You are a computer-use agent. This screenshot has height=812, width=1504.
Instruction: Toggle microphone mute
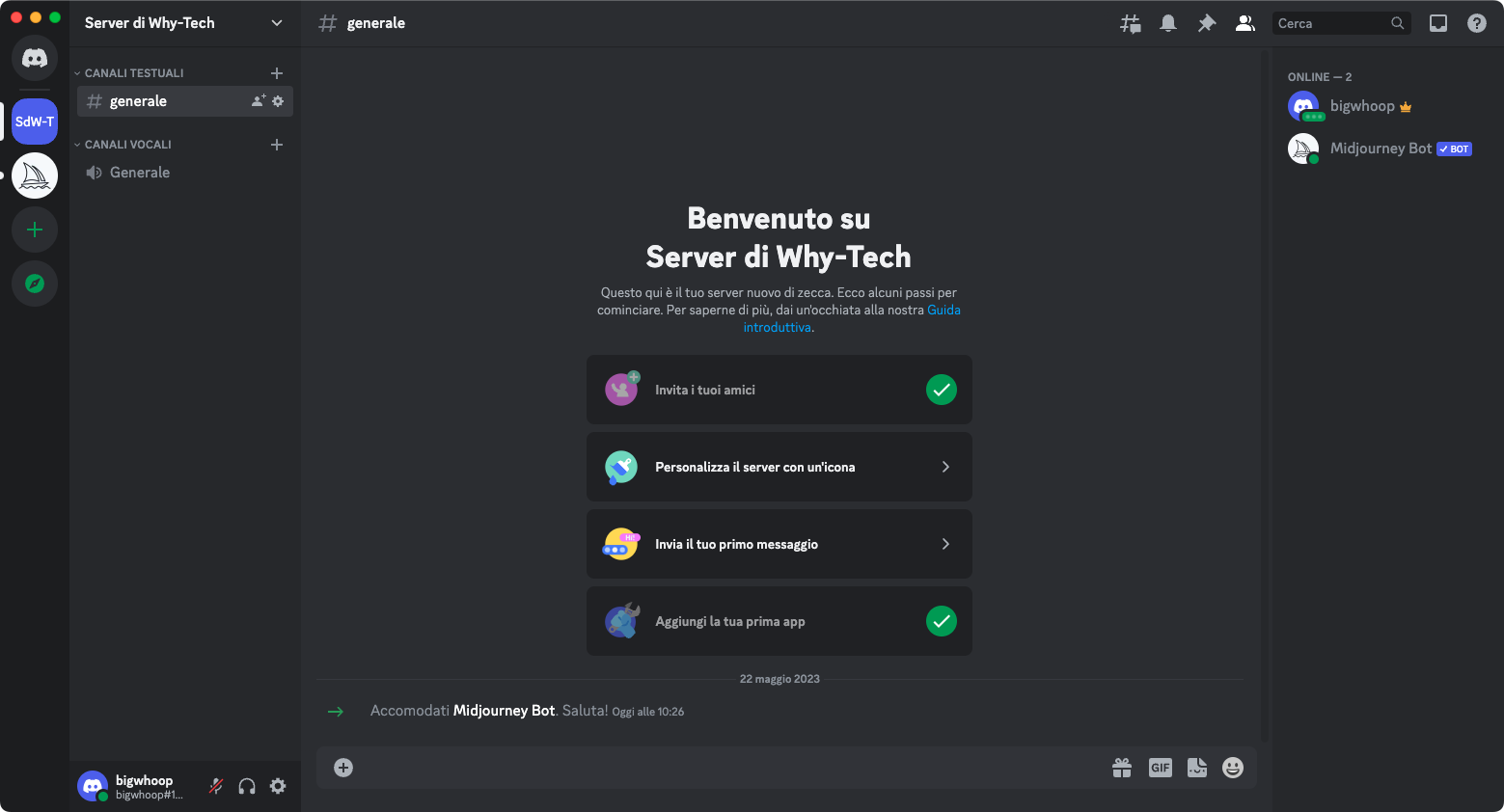pos(216,786)
